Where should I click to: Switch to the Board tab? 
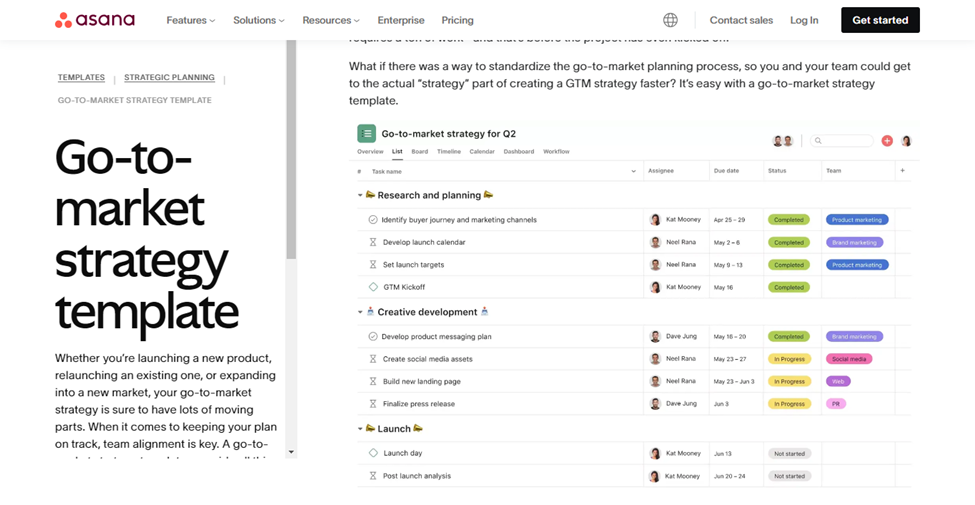pos(419,152)
